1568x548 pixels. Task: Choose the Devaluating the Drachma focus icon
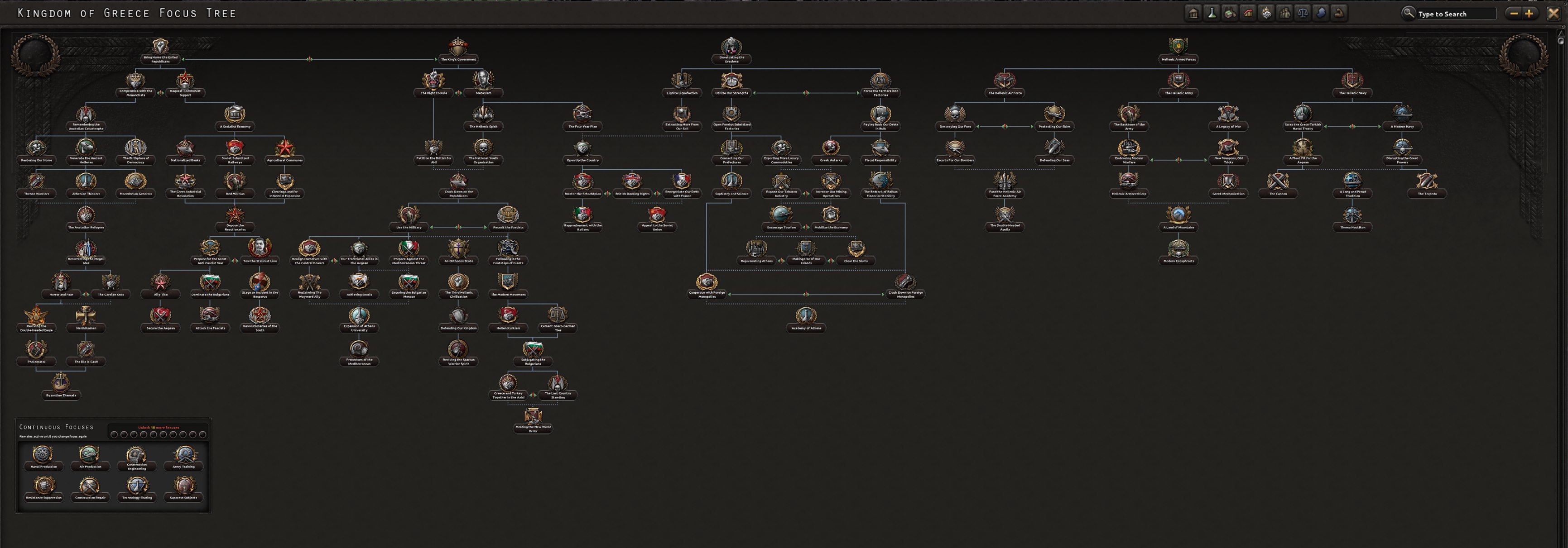(731, 46)
